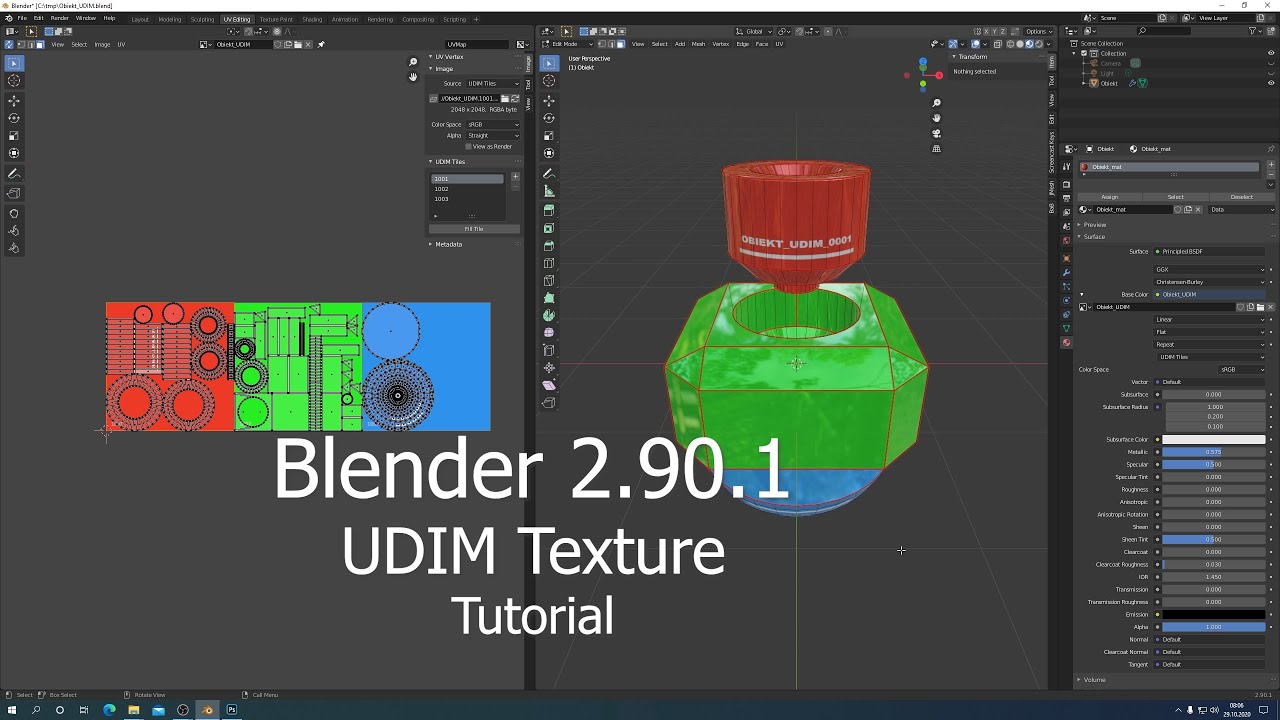The width and height of the screenshot is (1280, 720).
Task: Toggle X-ray mode in viewport header
Action: (998, 44)
